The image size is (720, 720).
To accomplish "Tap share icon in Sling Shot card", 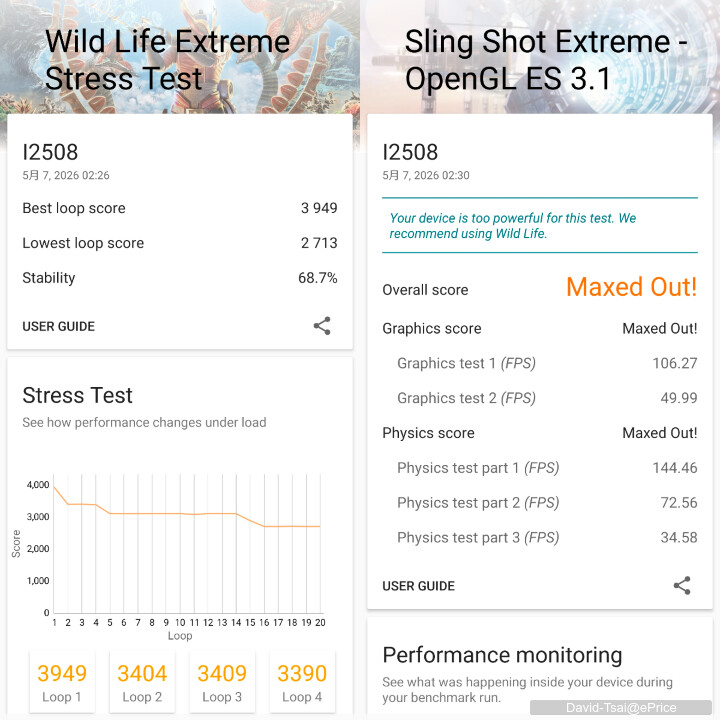I will click(682, 585).
